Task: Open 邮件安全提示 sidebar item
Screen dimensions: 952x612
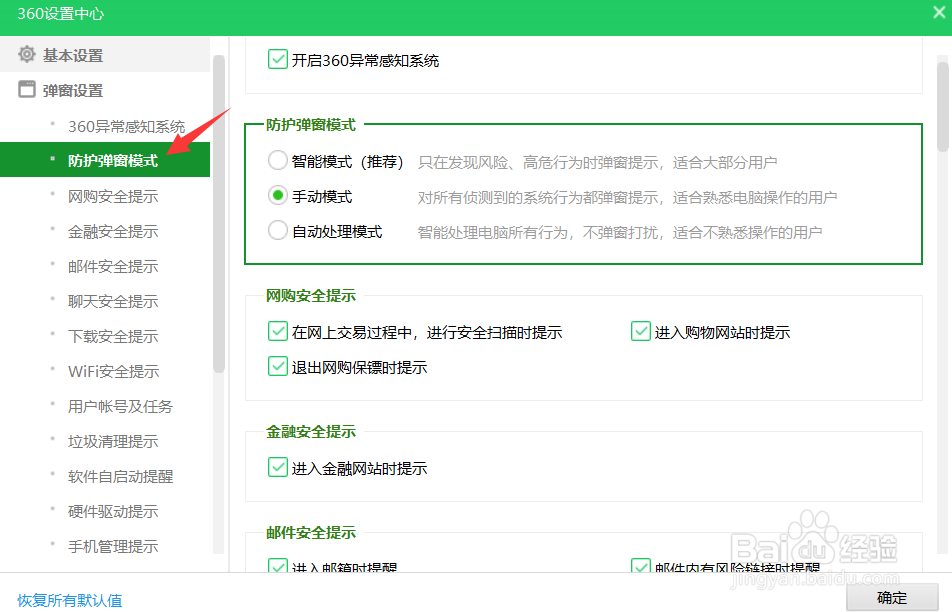Action: click(x=113, y=267)
